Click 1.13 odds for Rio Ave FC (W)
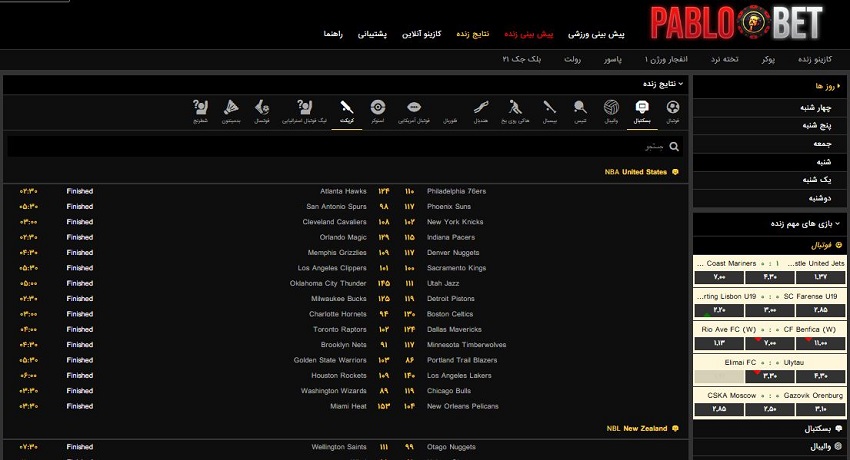The image size is (850, 460). pos(719,343)
